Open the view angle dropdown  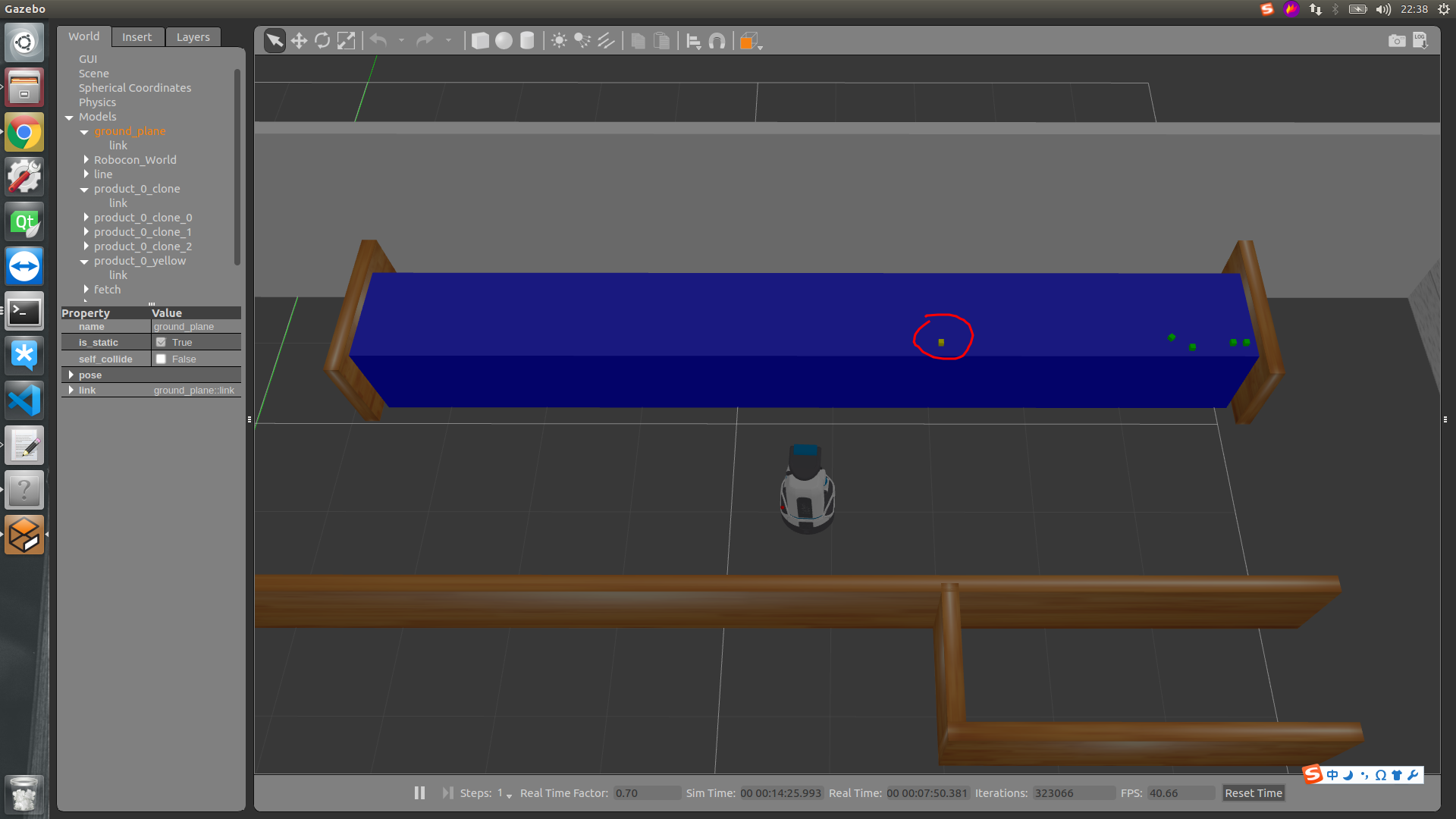[751, 42]
